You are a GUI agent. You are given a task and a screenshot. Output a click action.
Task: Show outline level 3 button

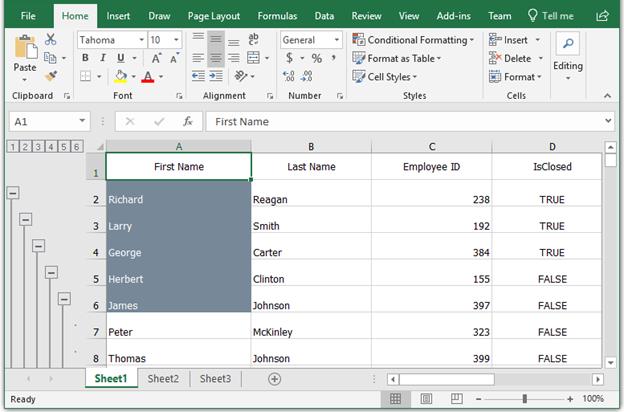click(x=38, y=147)
